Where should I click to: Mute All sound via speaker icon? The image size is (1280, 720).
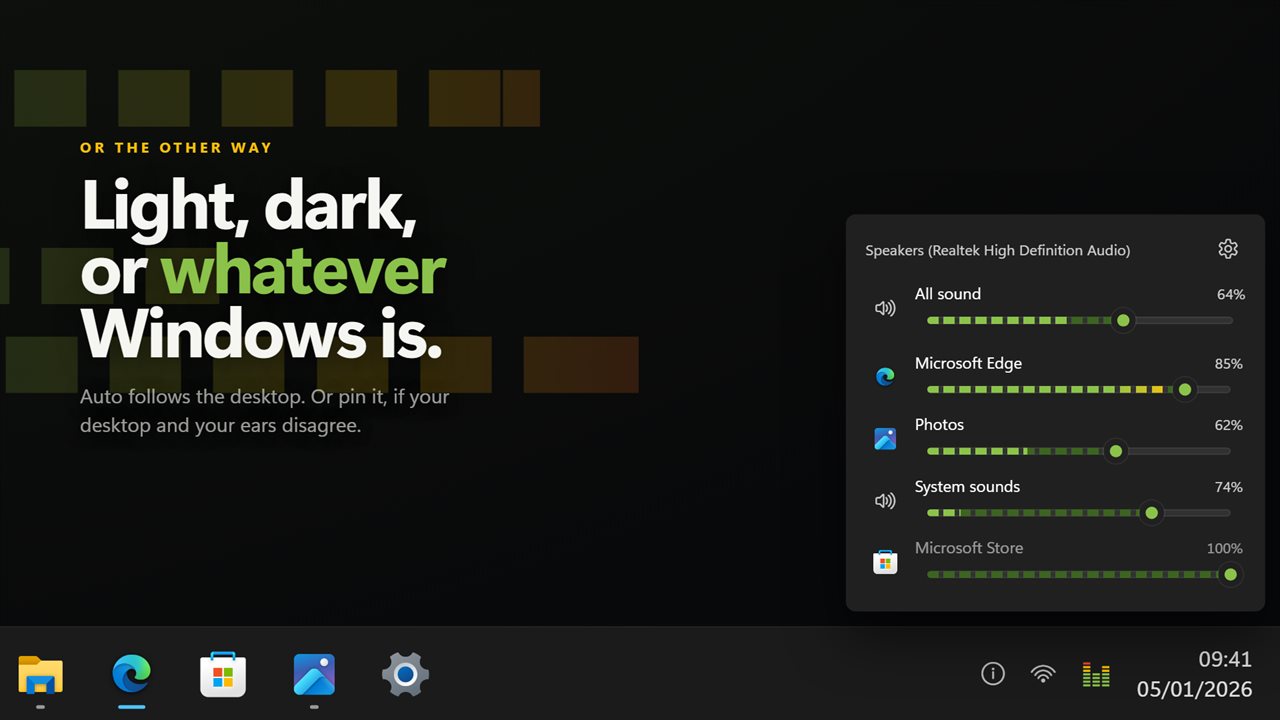click(885, 308)
